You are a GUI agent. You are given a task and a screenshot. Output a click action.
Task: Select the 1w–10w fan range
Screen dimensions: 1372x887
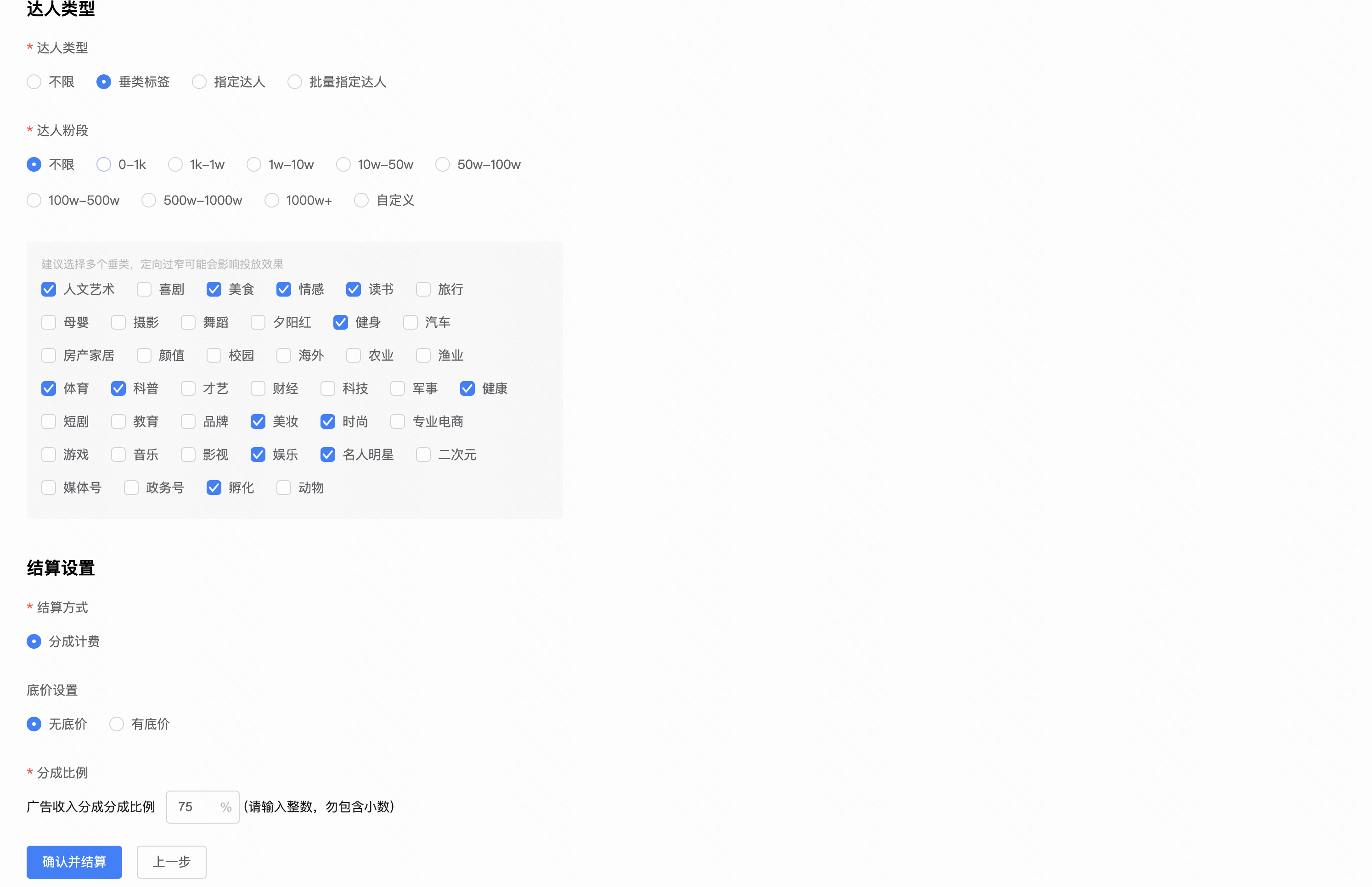[254, 165]
